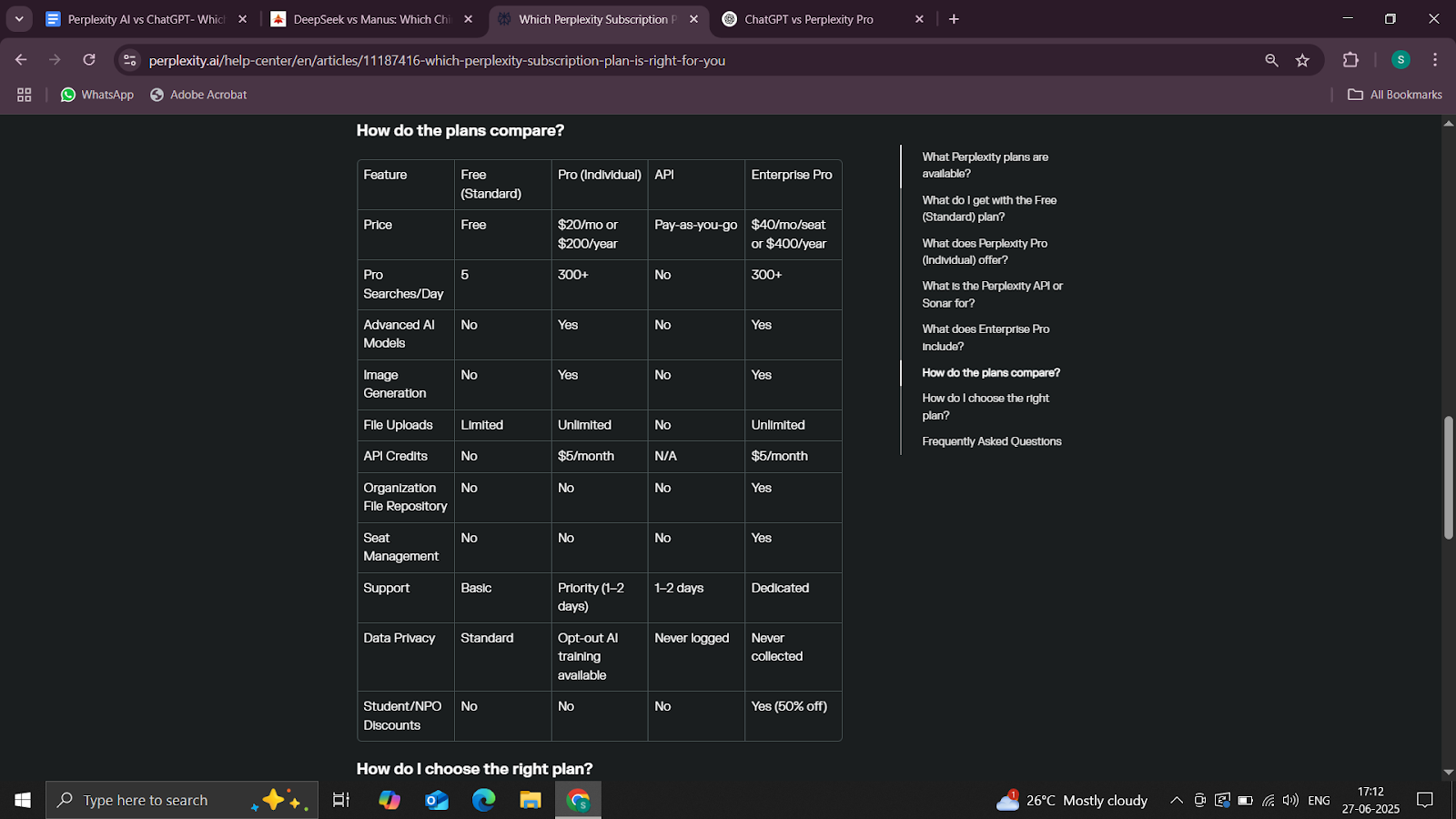Open the network Wi-Fi tray icon

(1269, 800)
